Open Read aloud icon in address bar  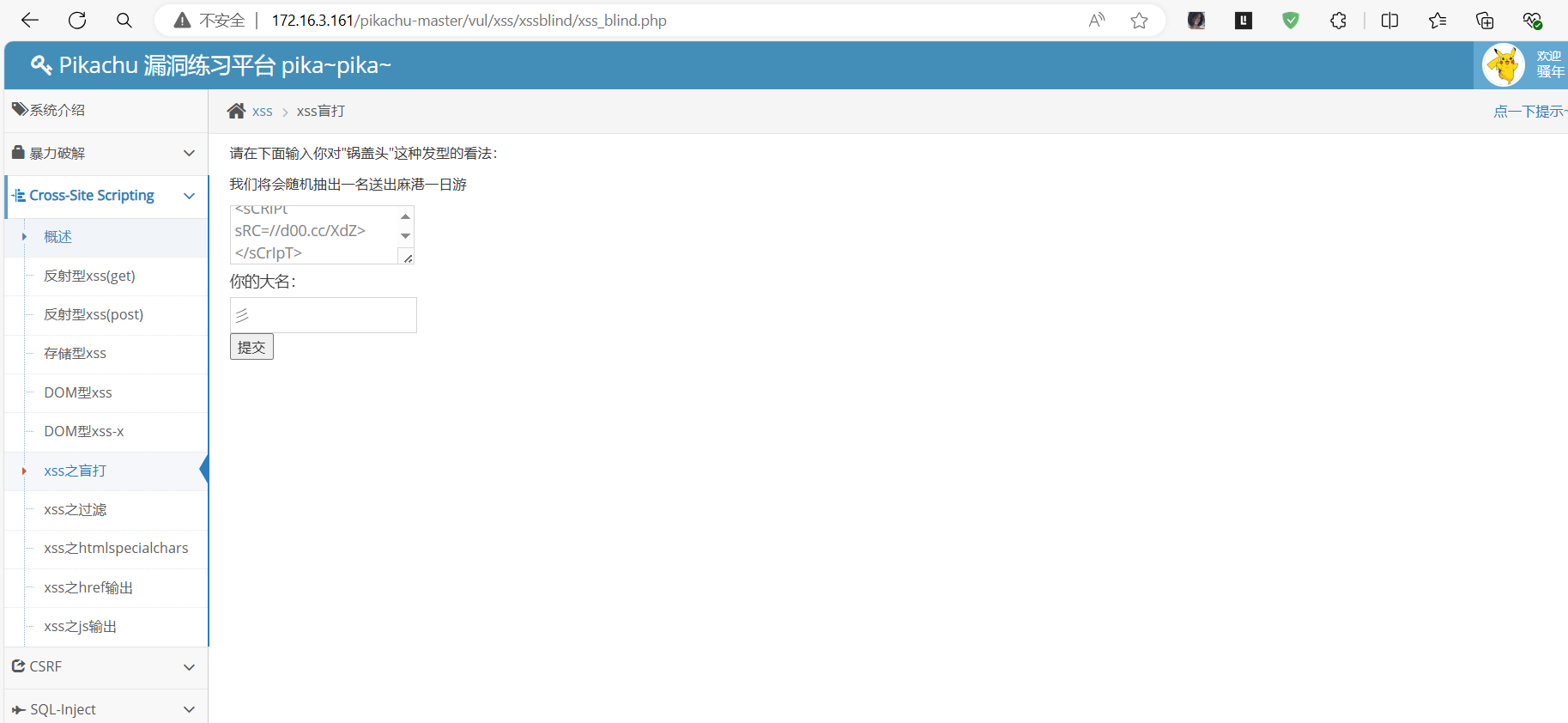tap(1097, 21)
